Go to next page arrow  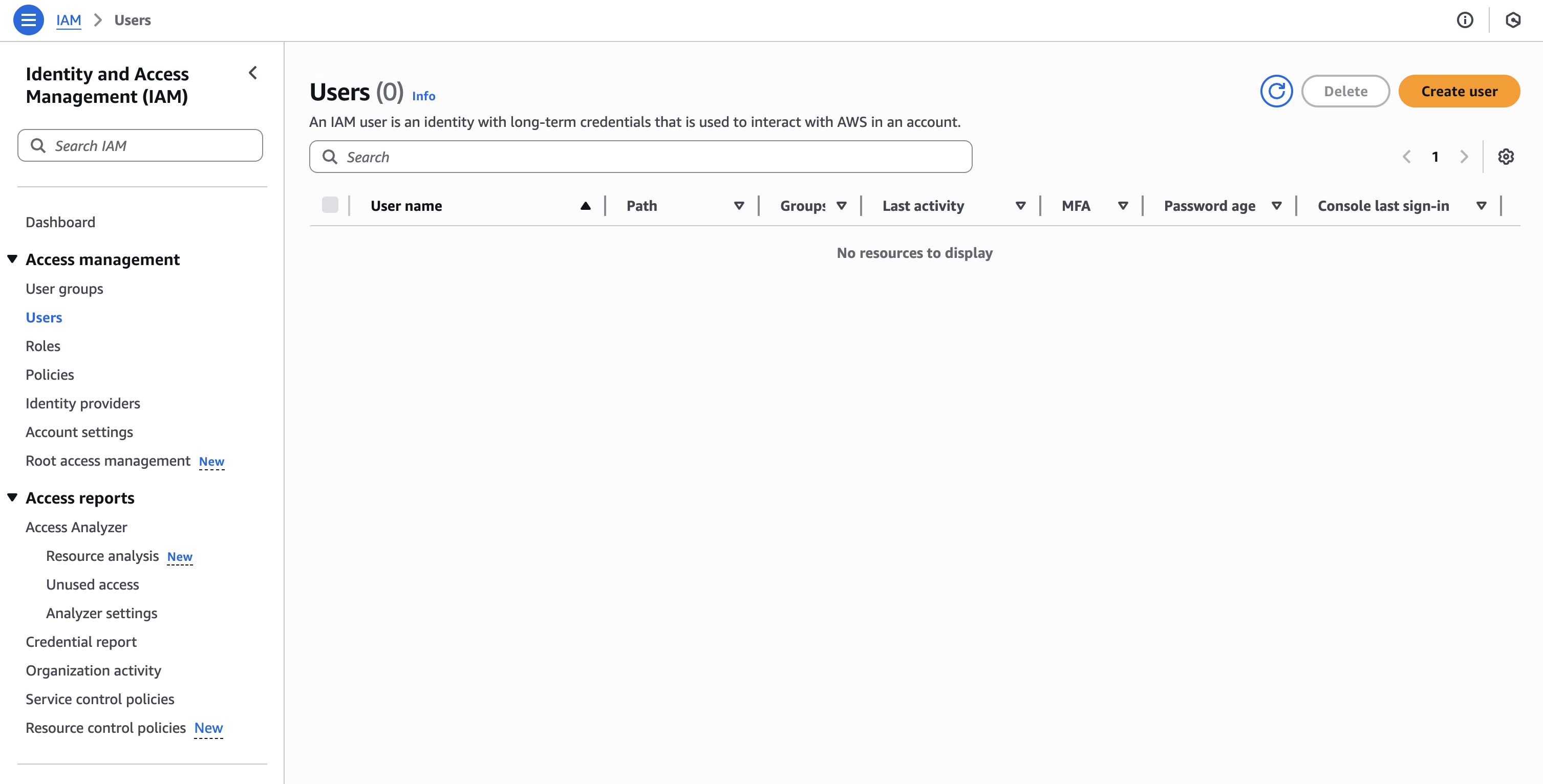pos(1464,157)
